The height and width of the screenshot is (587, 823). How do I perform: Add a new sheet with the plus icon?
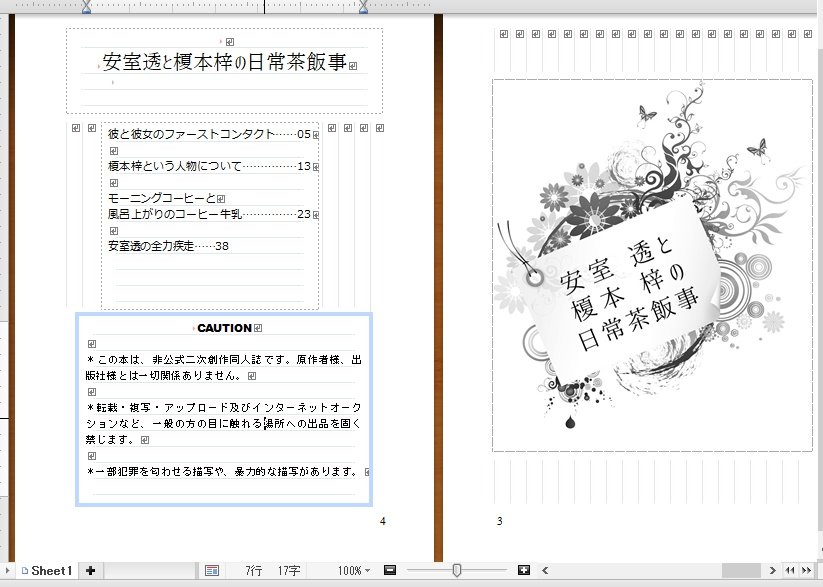[x=90, y=570]
